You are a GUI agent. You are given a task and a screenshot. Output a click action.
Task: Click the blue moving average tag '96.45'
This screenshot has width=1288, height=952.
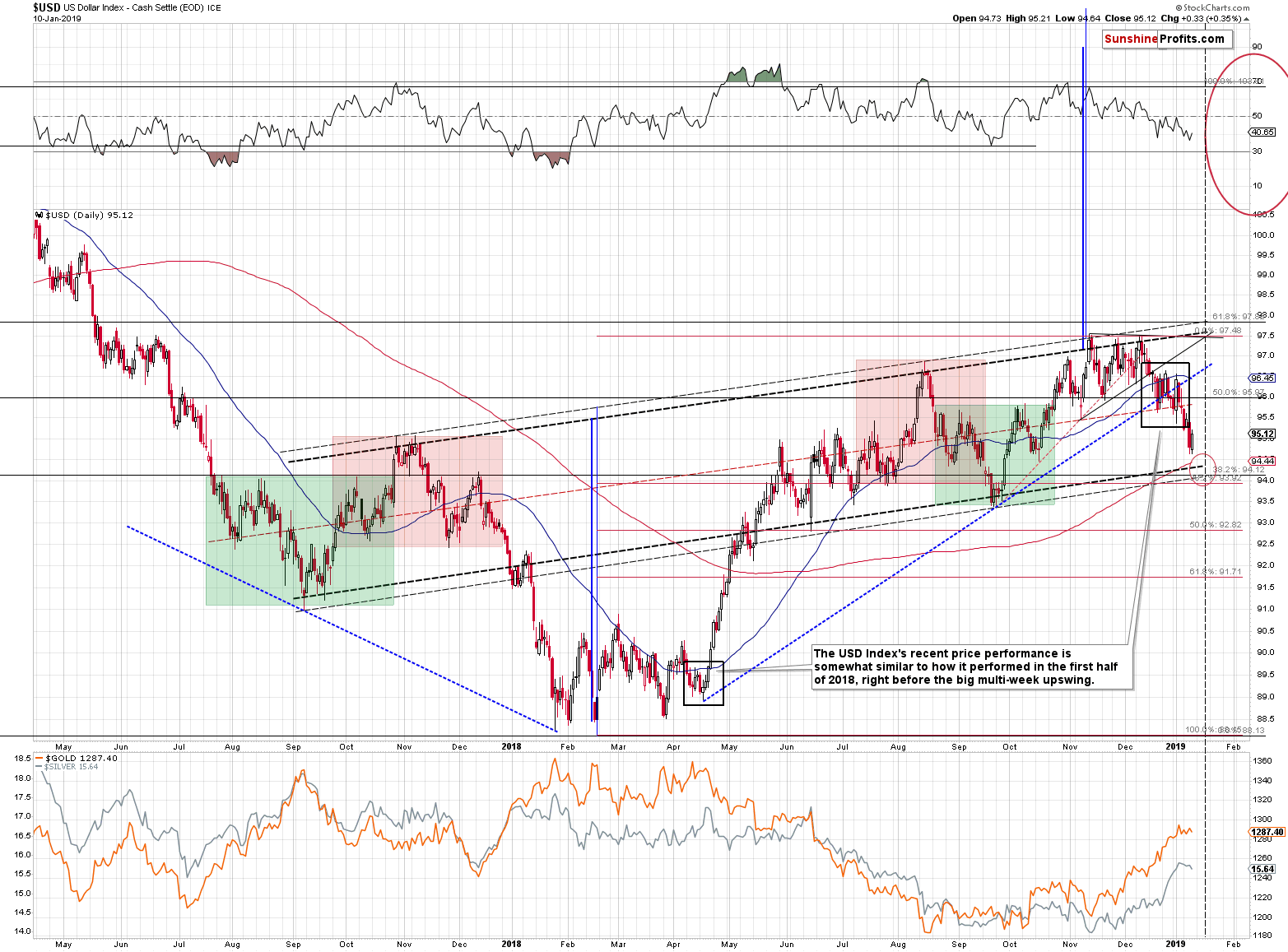(1262, 378)
